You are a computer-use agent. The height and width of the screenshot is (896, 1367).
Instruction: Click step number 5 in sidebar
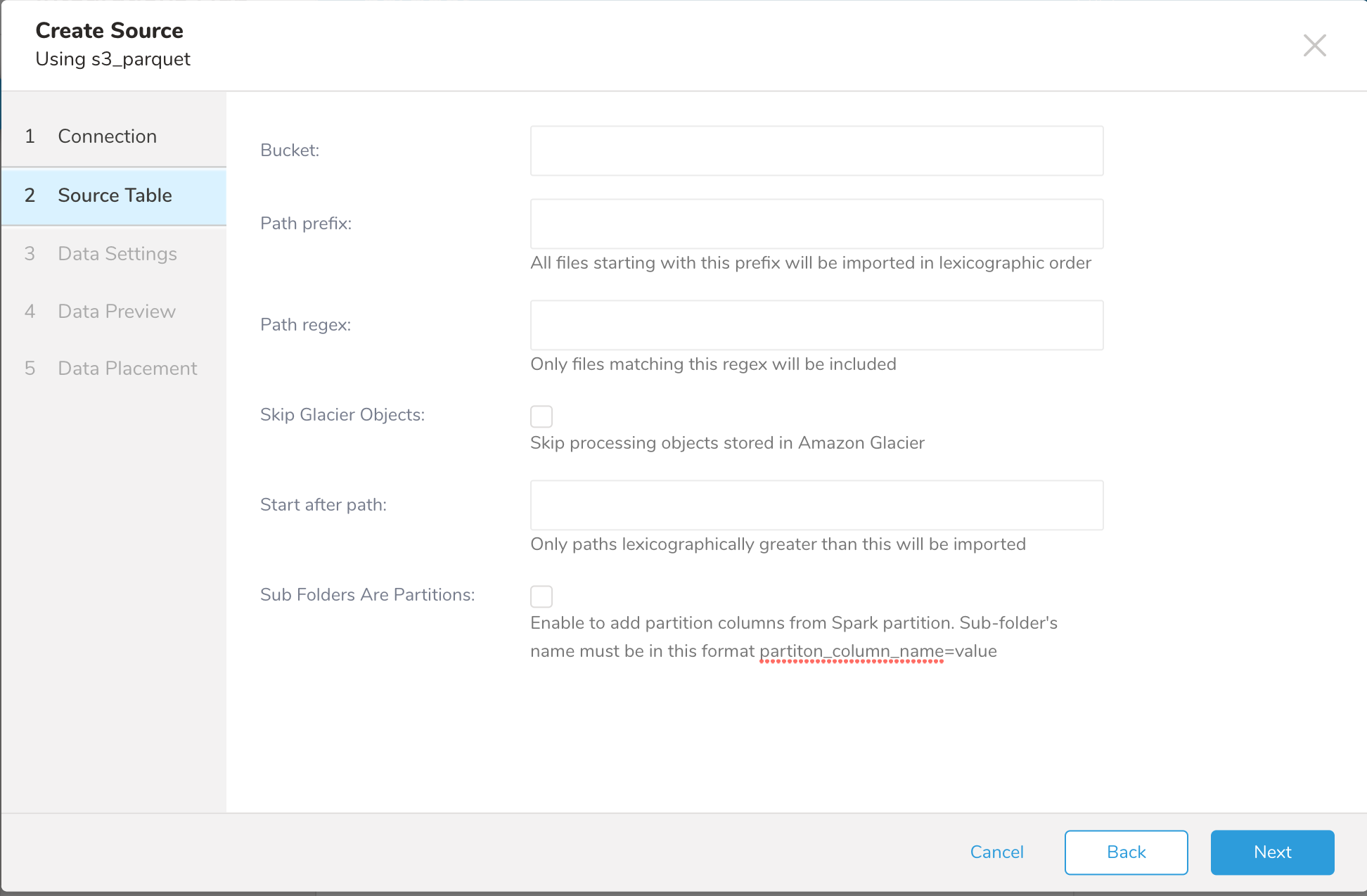tap(30, 369)
